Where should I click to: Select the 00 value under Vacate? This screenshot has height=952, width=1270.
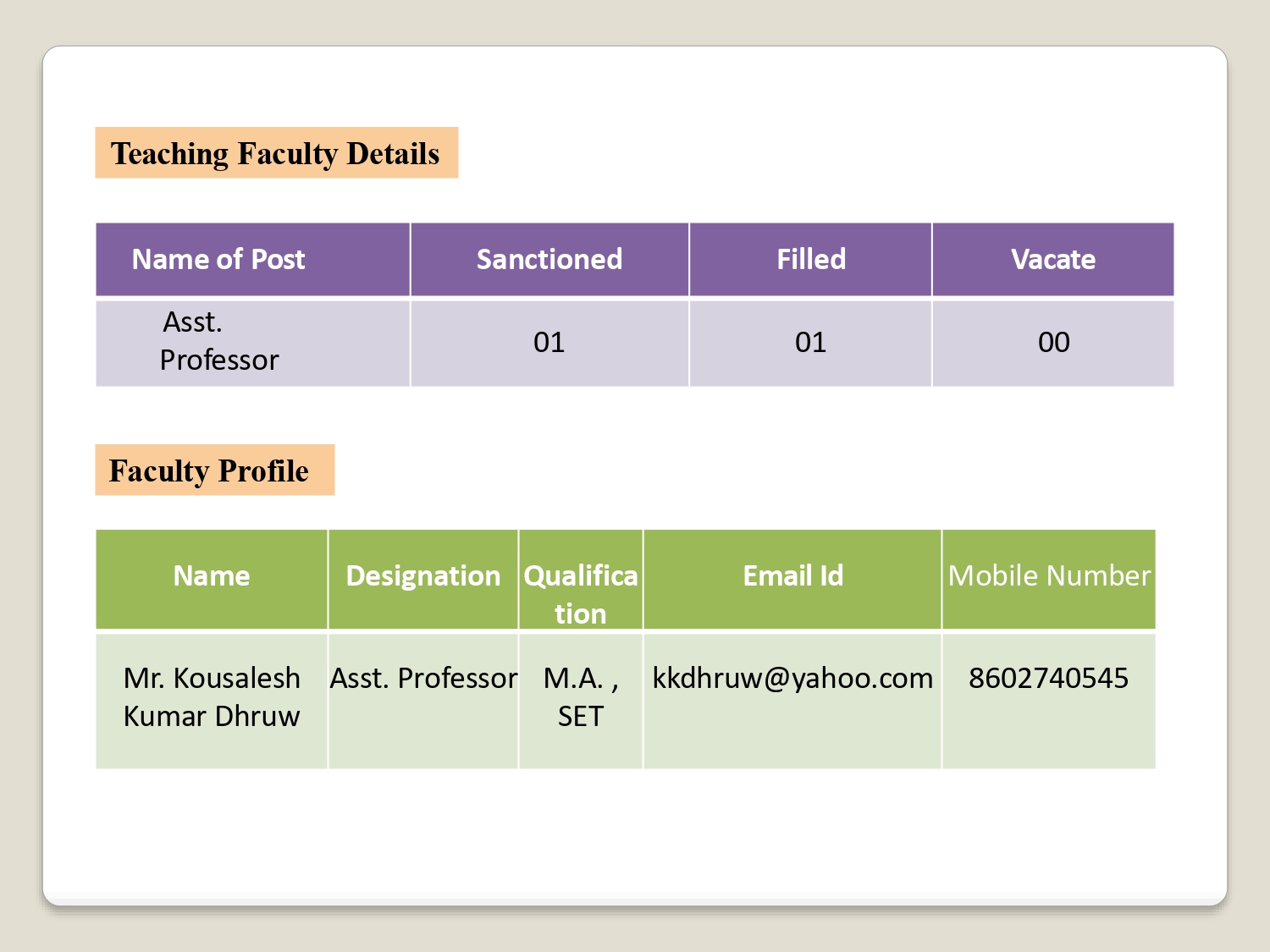tap(1053, 342)
